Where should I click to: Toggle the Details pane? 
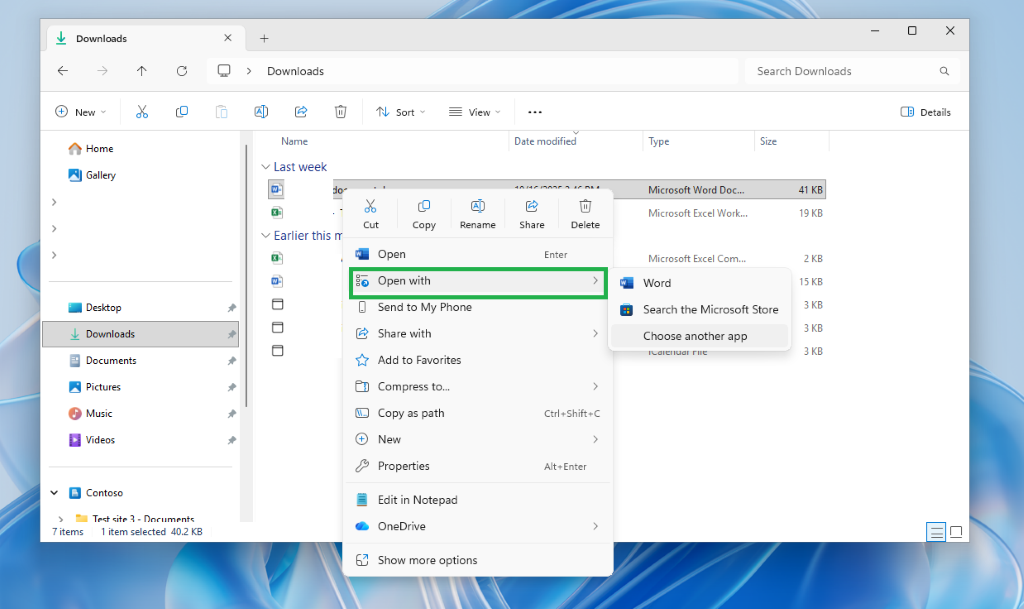coord(925,112)
